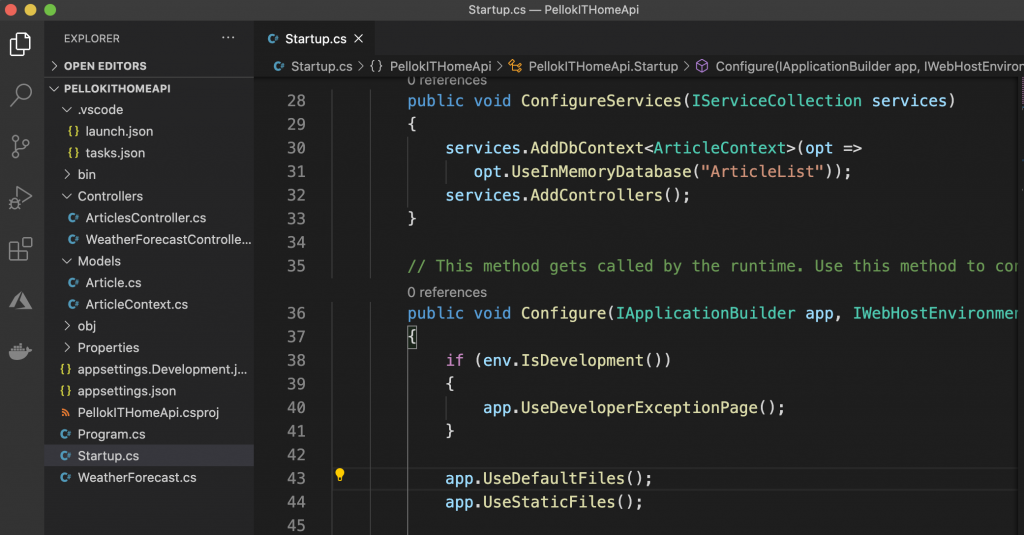This screenshot has width=1024, height=535.
Task: Open the Docker view in activity bar
Action: pyautogui.click(x=20, y=351)
